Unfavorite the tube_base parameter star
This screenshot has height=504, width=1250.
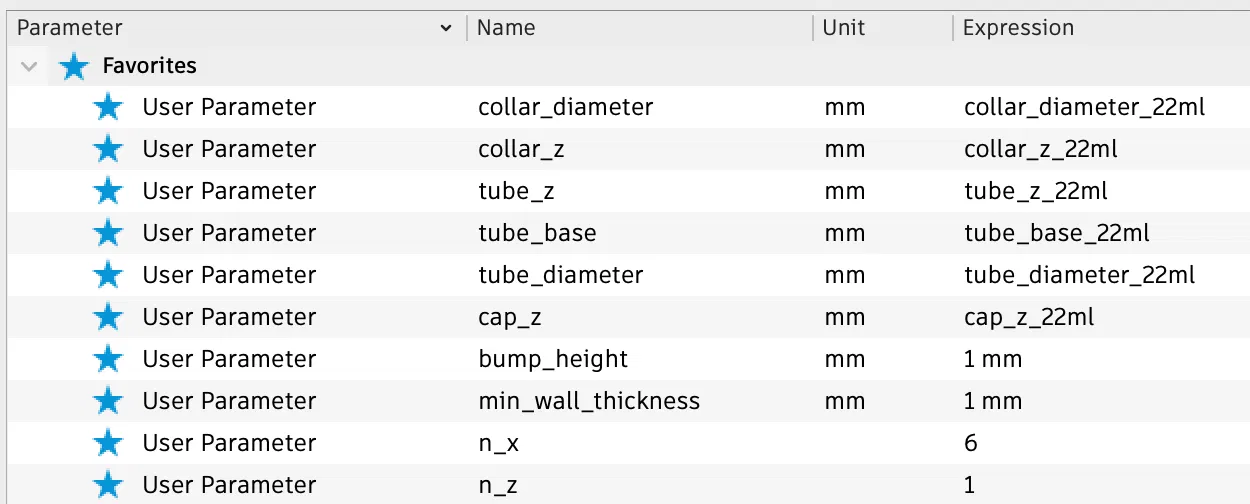coord(107,233)
